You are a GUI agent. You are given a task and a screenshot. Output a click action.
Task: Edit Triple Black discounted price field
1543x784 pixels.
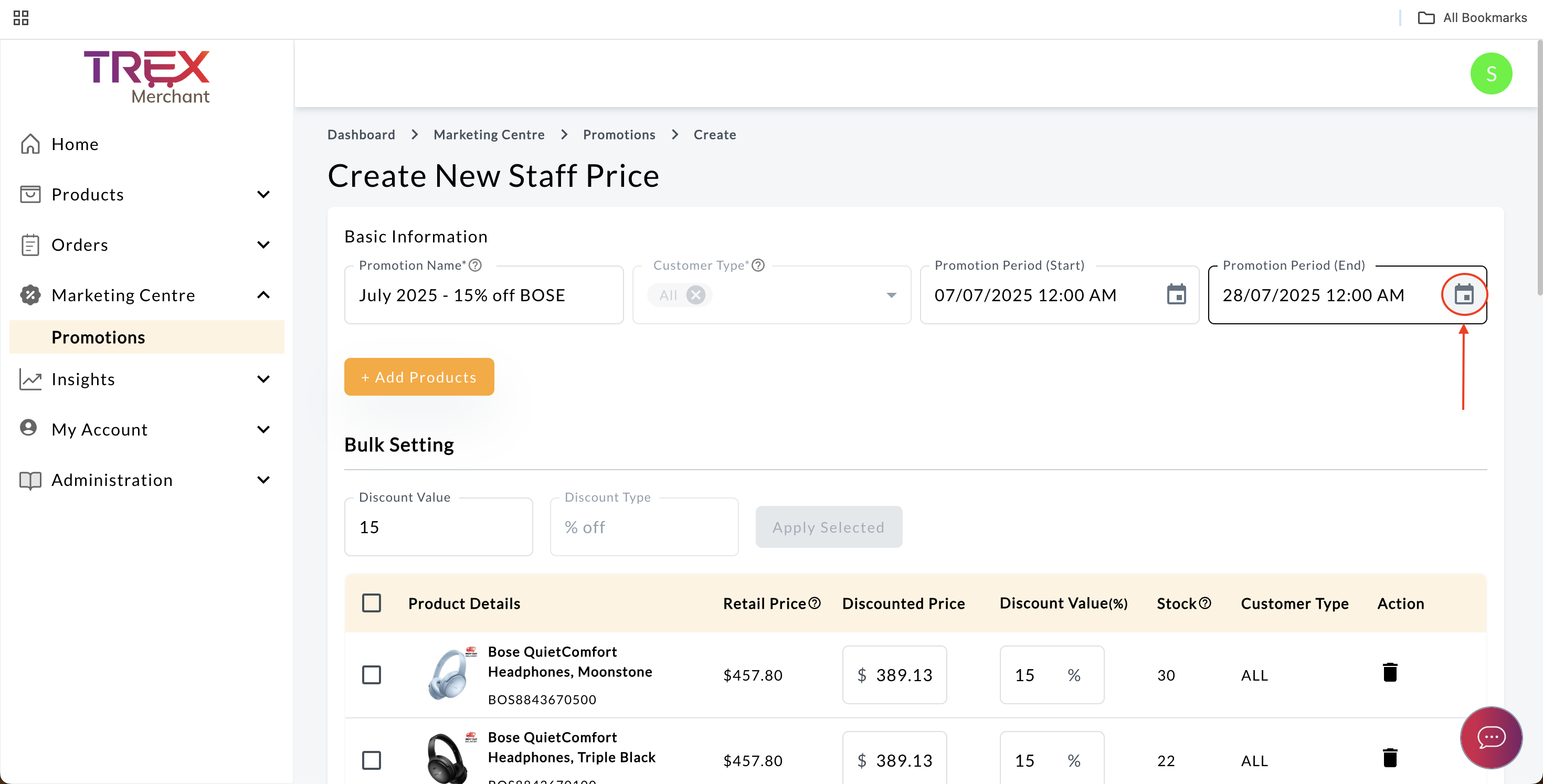pyautogui.click(x=894, y=758)
